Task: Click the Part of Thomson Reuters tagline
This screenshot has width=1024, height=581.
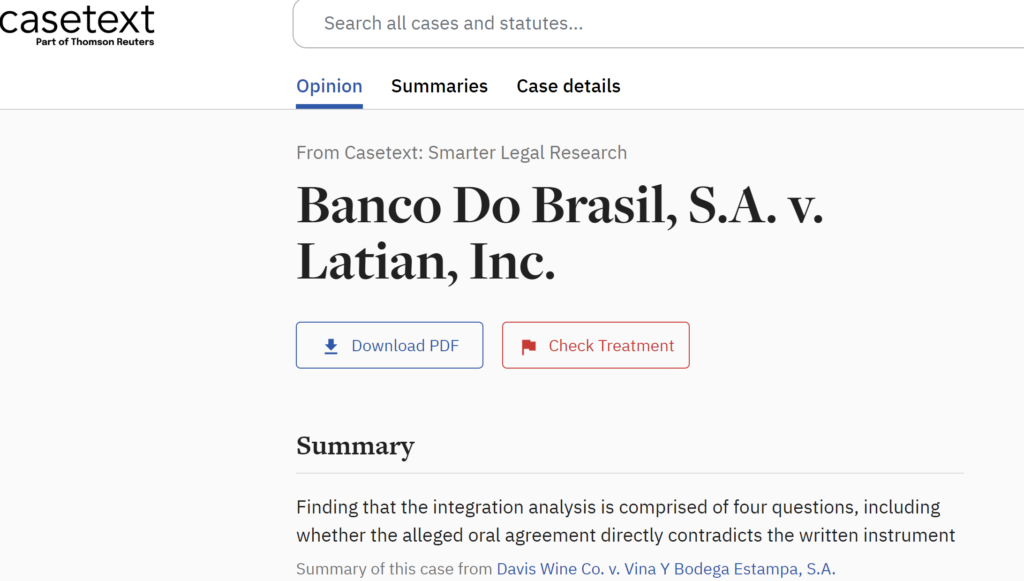Action: 95,42
